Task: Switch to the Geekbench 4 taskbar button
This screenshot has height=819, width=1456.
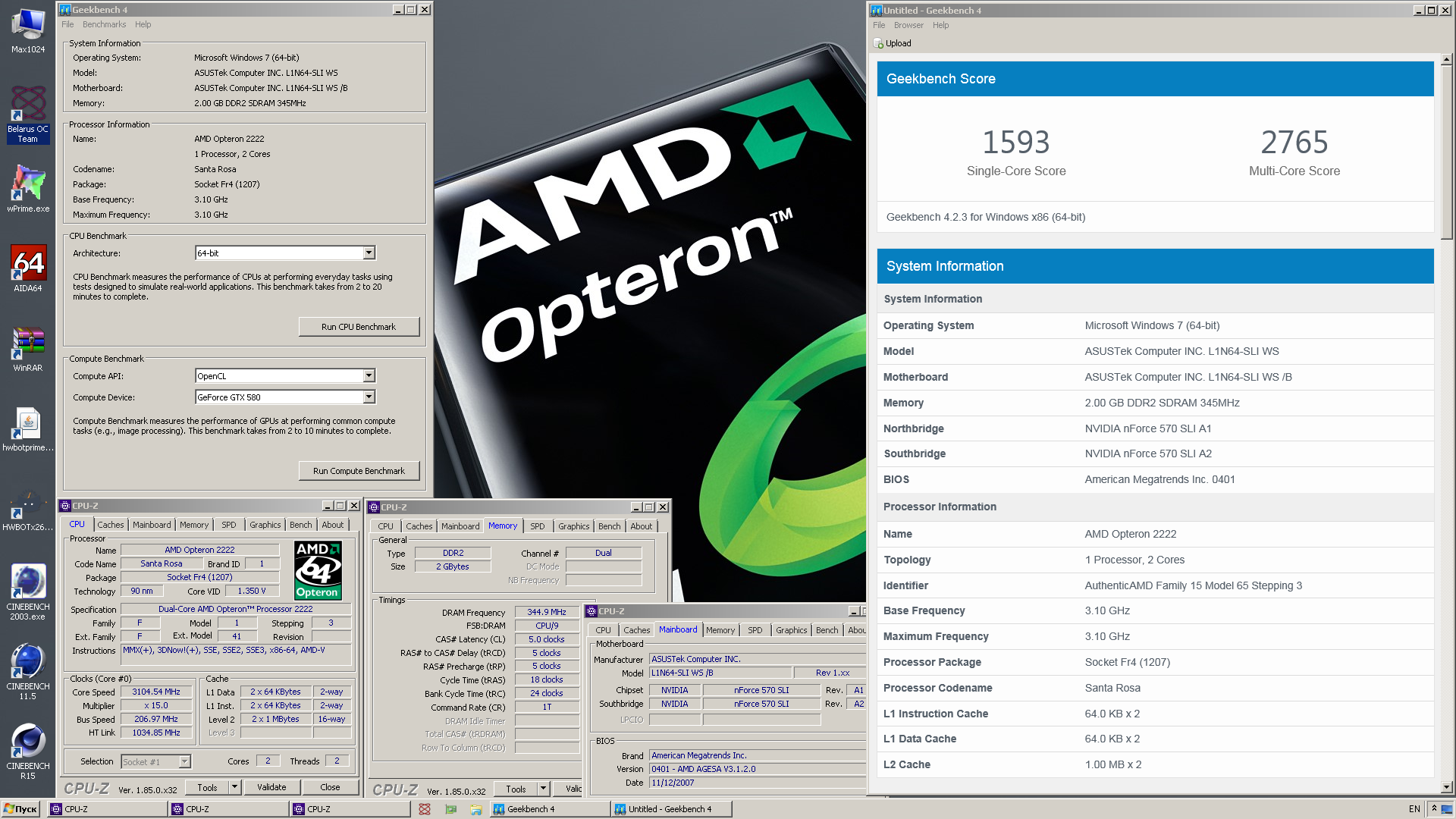Action: tap(549, 809)
